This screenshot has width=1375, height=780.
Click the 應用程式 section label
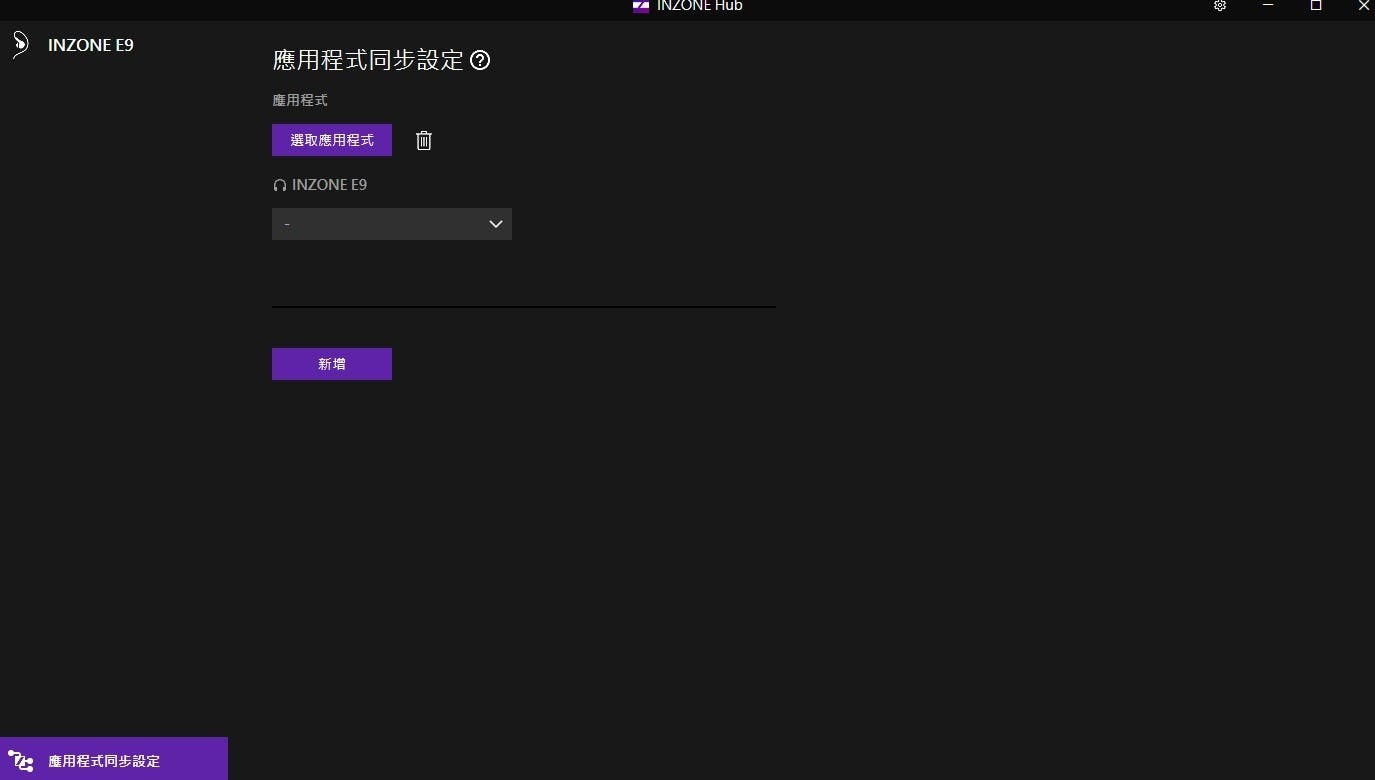point(300,100)
